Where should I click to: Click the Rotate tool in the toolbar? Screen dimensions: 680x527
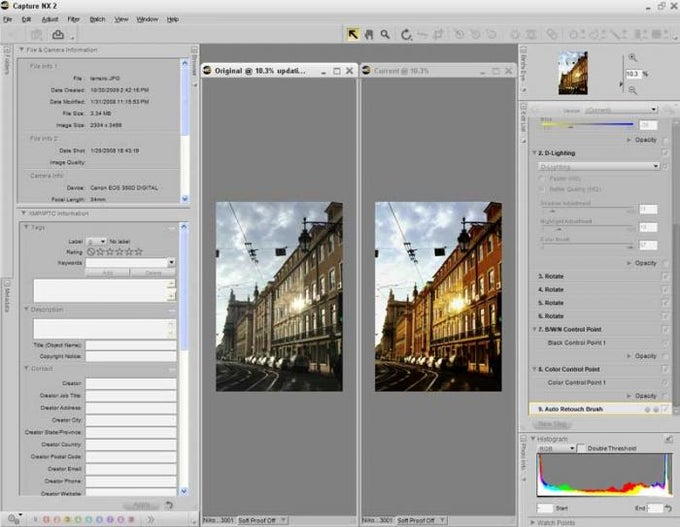[x=406, y=35]
